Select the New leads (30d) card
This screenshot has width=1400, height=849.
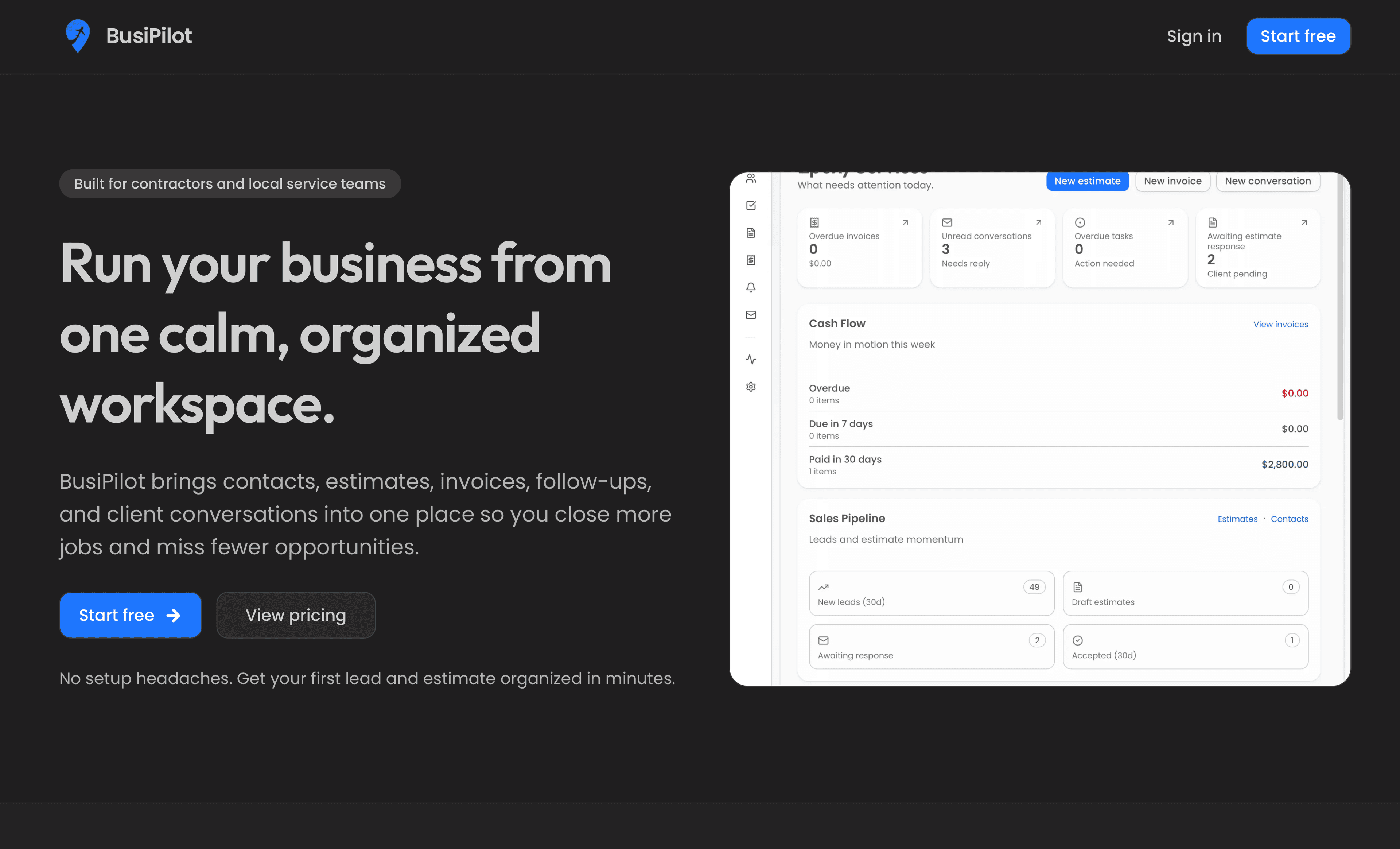[x=931, y=593]
